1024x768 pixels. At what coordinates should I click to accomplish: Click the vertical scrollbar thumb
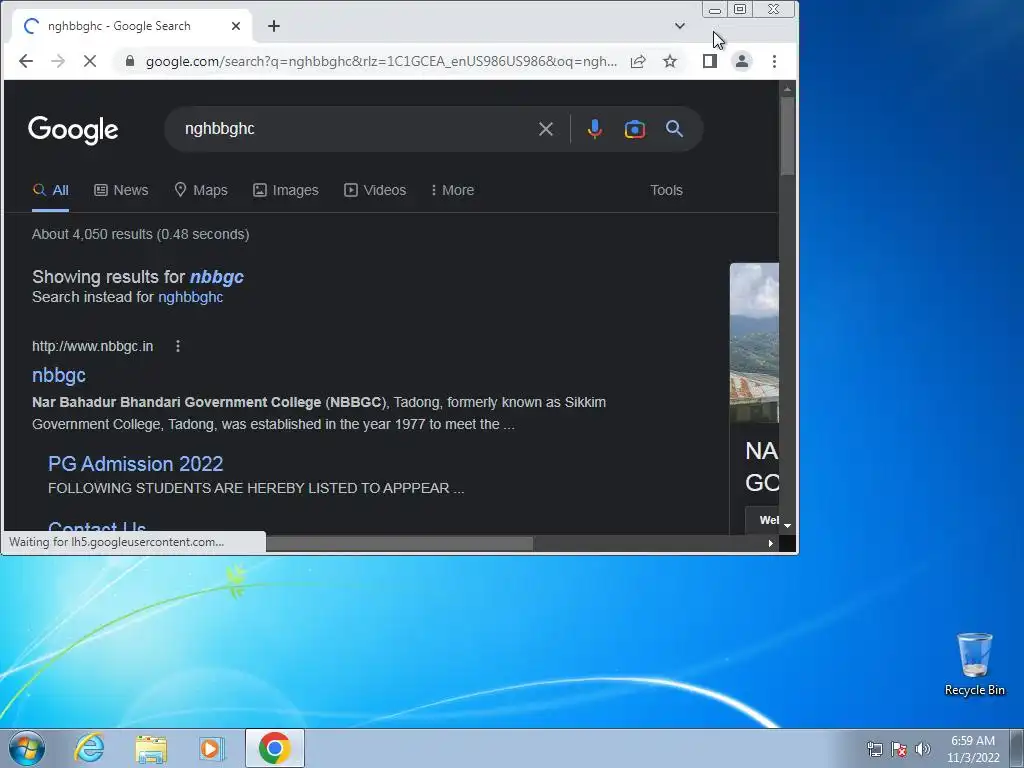(x=788, y=136)
